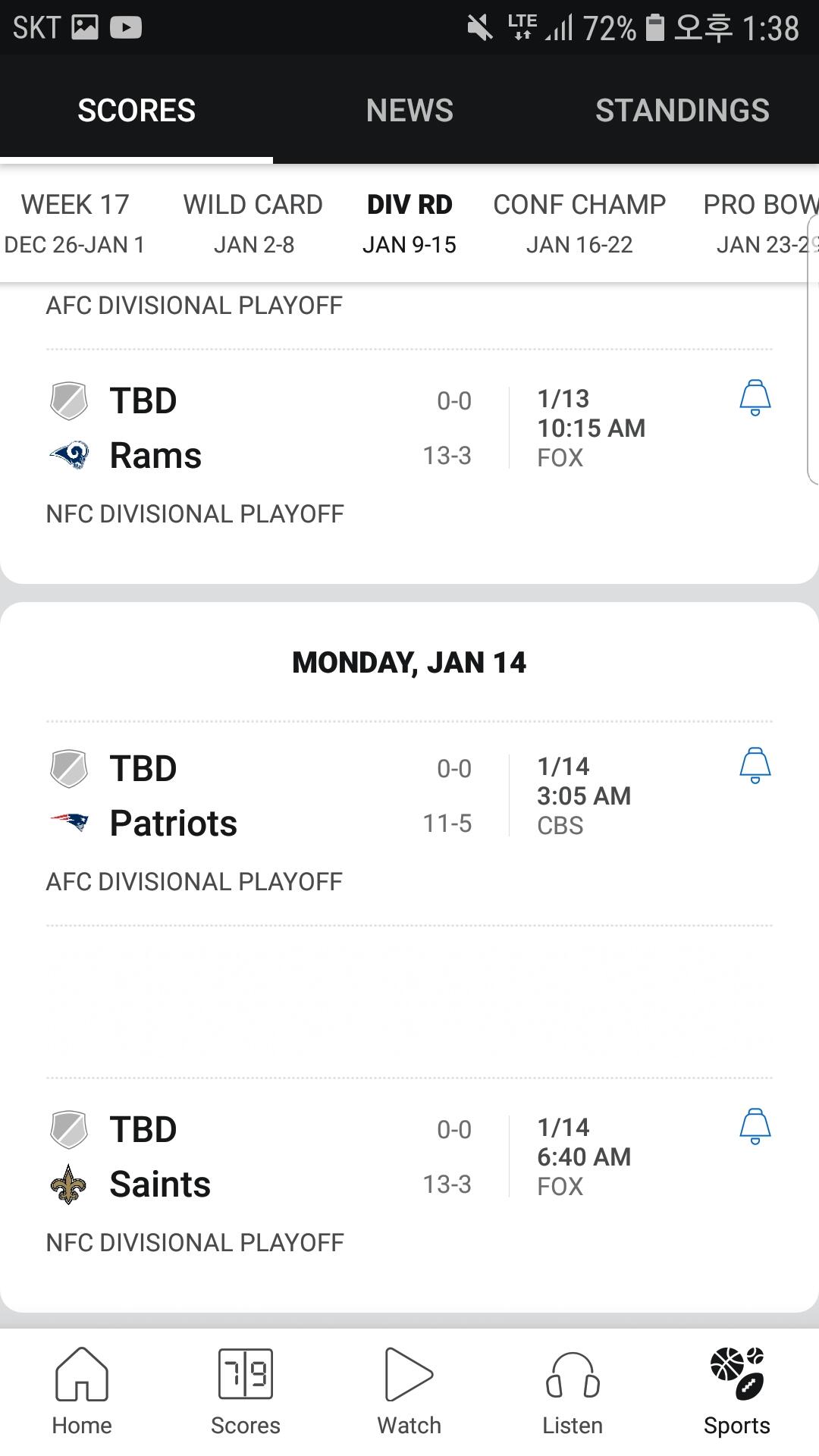
Task: Select WEEK 17 schedule
Action: [x=74, y=224]
